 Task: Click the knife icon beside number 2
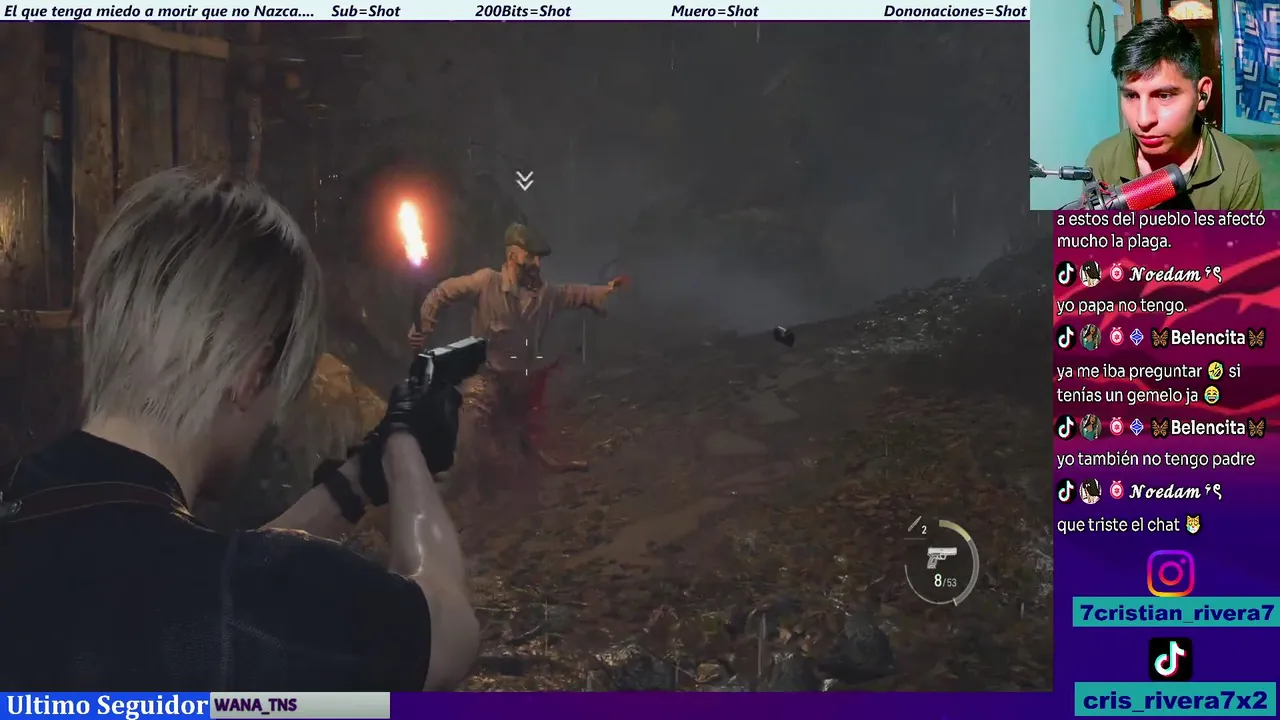pyautogui.click(x=913, y=525)
